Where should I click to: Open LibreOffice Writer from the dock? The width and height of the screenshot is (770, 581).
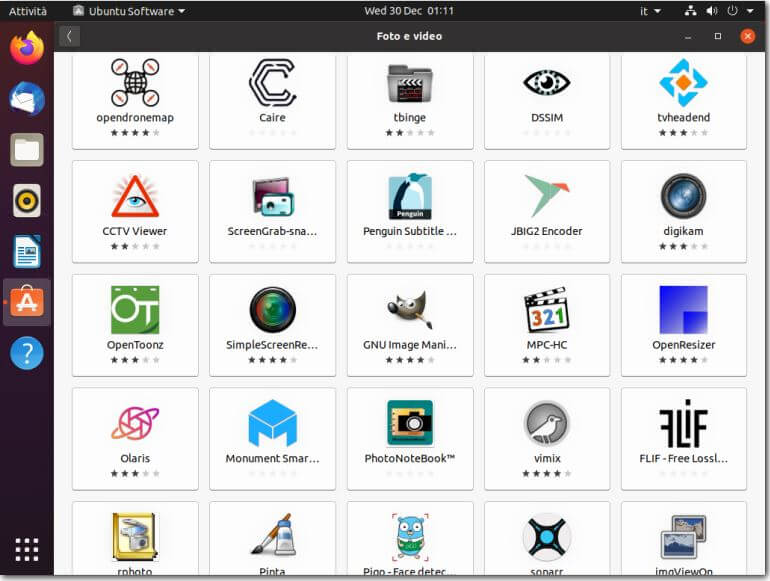27,251
